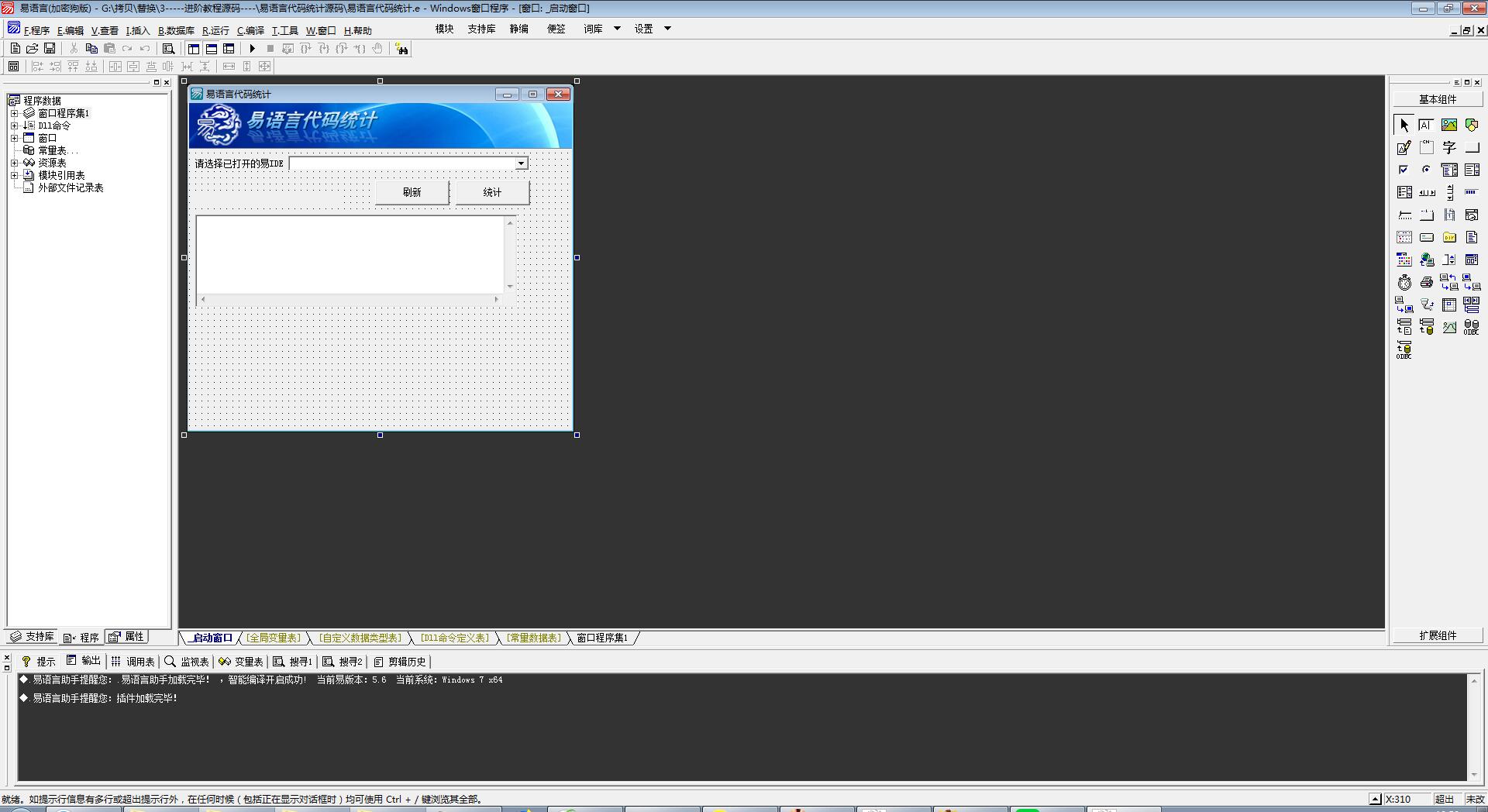Expand the 窗口程序集1 tree node

[x=14, y=113]
